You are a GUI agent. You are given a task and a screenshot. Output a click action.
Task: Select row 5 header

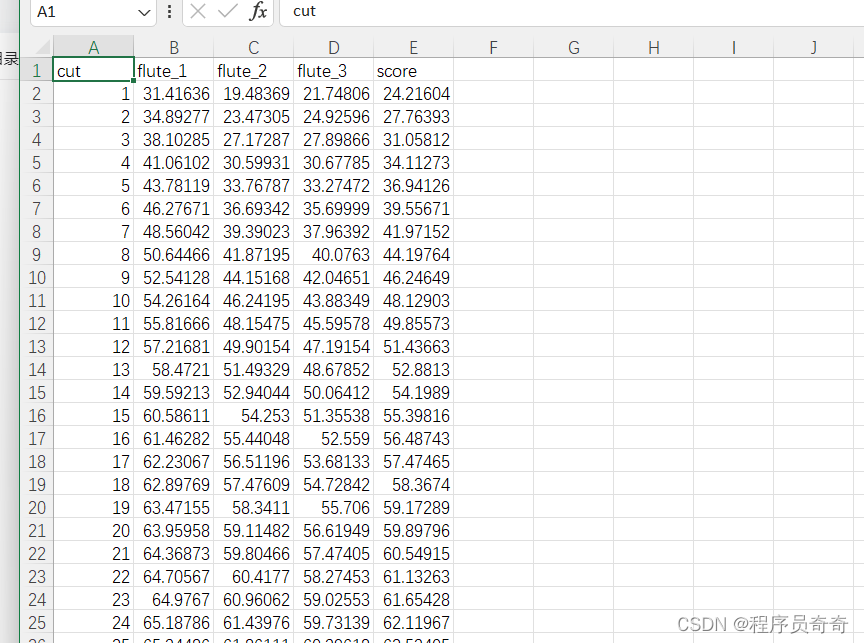point(36,163)
